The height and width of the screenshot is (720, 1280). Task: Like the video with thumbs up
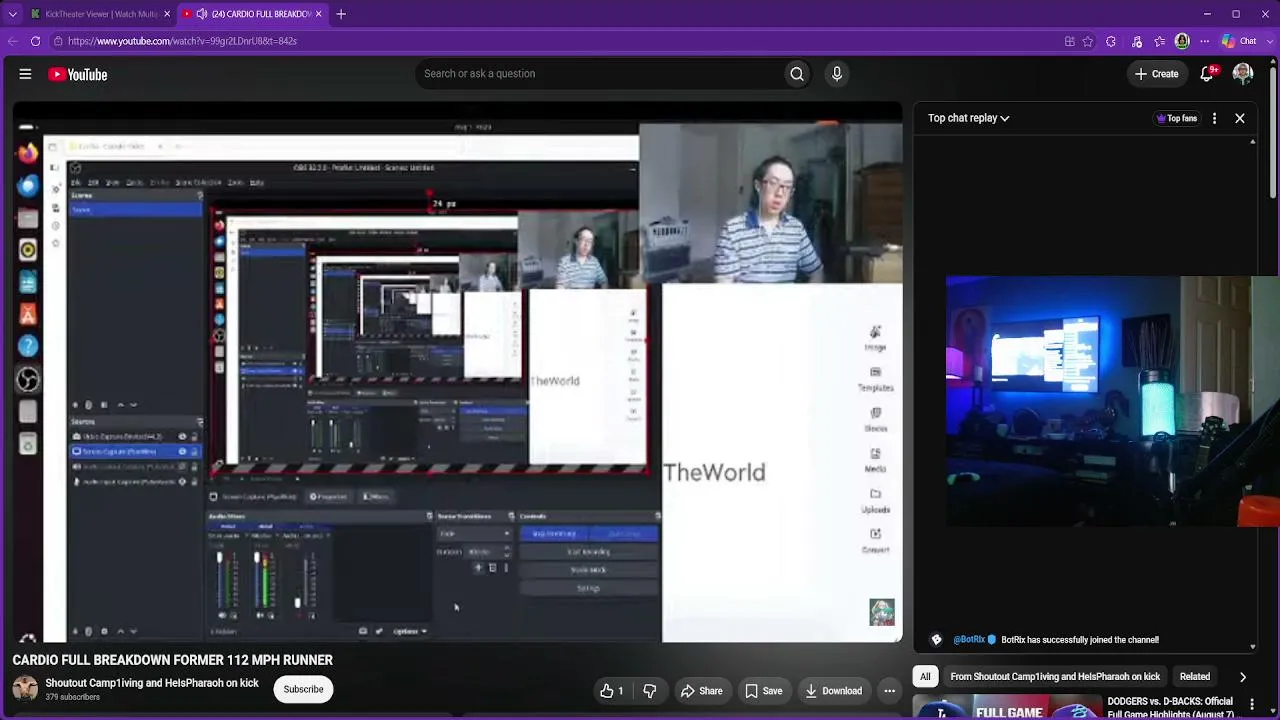(611, 691)
